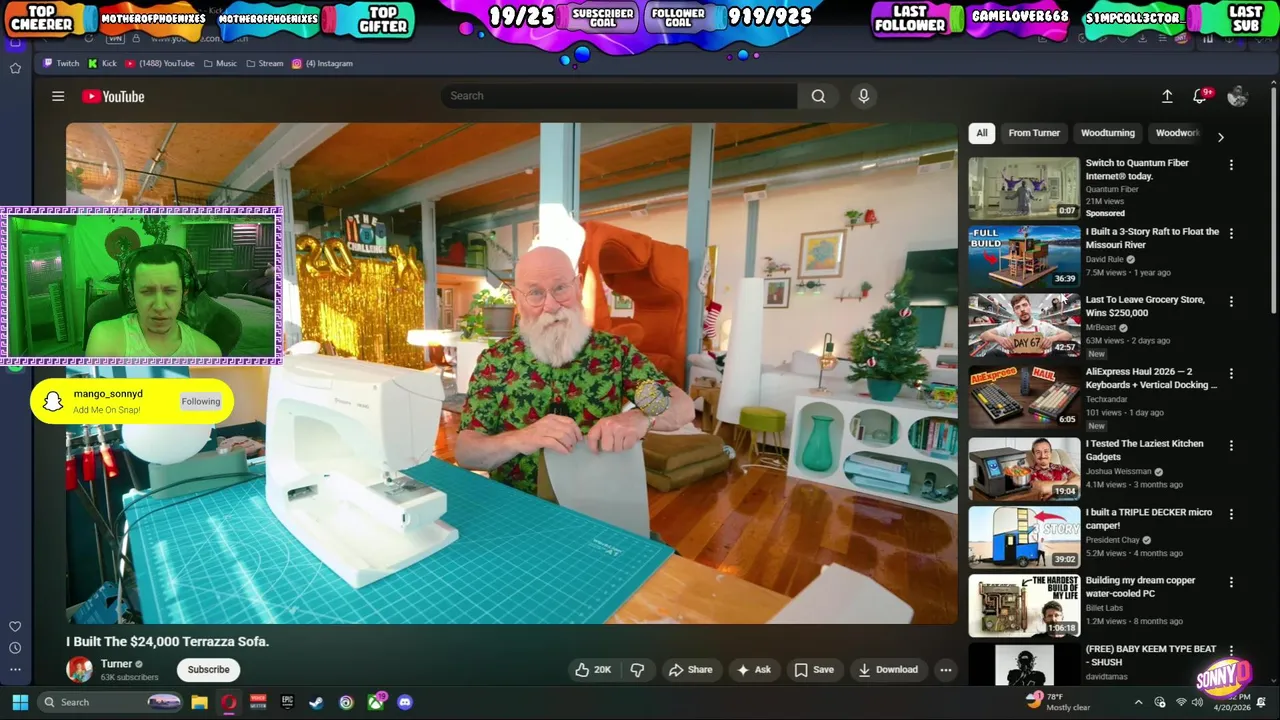This screenshot has width=1280, height=720.
Task: Open Windows notification bell in tray
Action: coord(1262,702)
